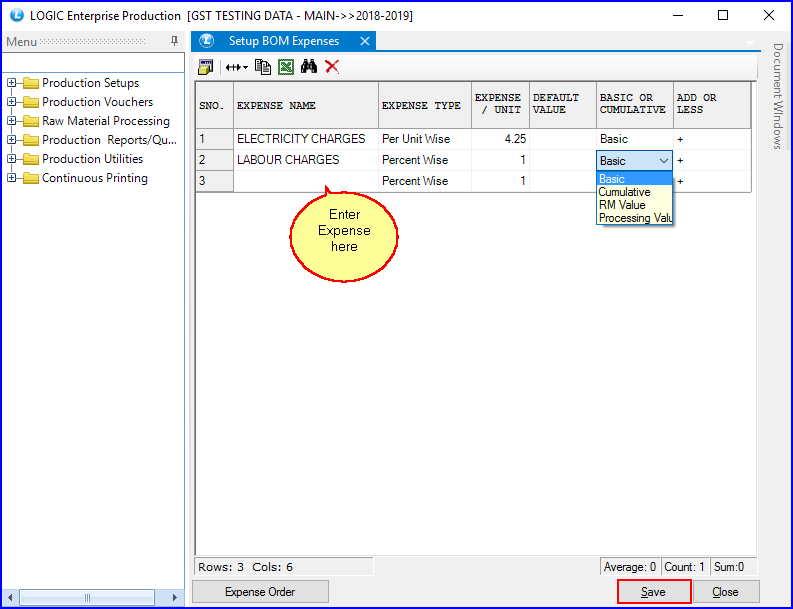Open the Document Windows side tab
The width and height of the screenshot is (793, 609).
778,96
